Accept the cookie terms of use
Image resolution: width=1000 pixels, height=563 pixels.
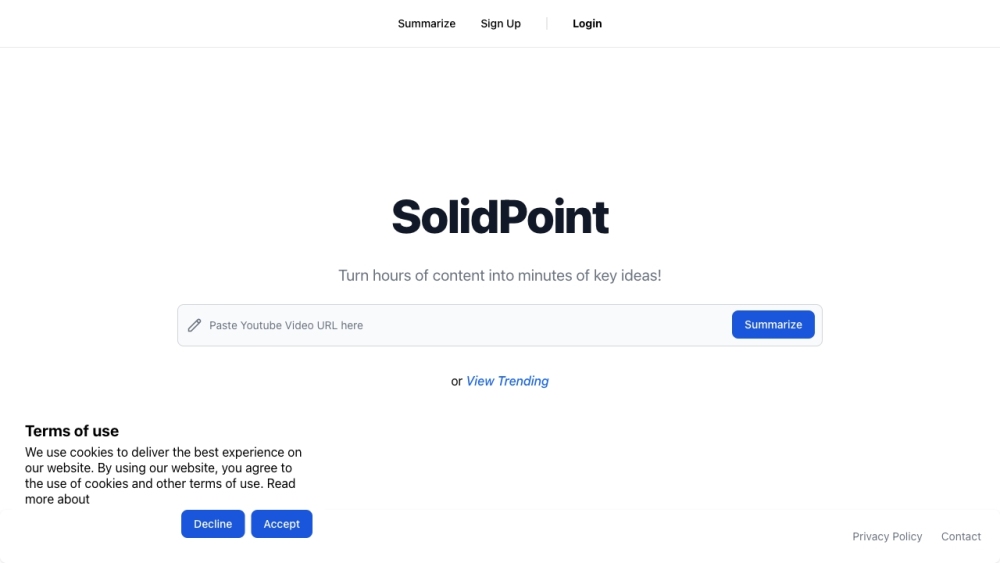point(282,524)
